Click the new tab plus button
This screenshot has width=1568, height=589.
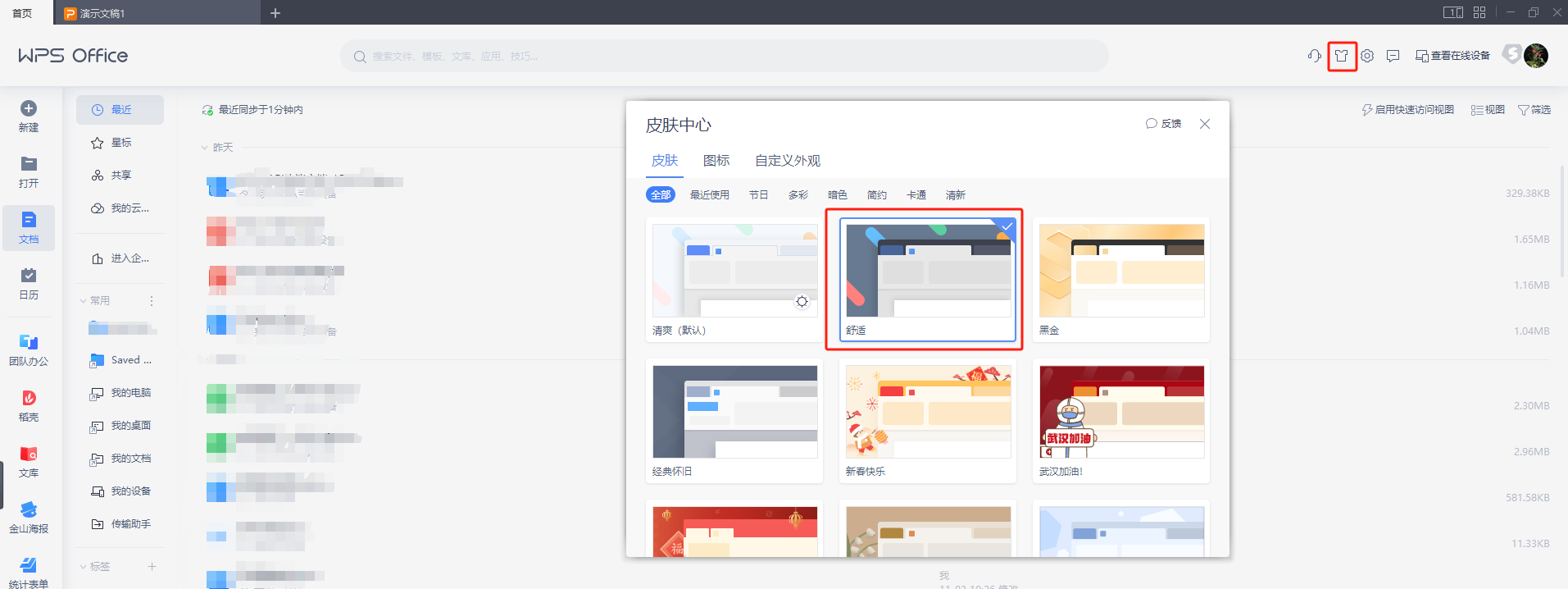(275, 13)
